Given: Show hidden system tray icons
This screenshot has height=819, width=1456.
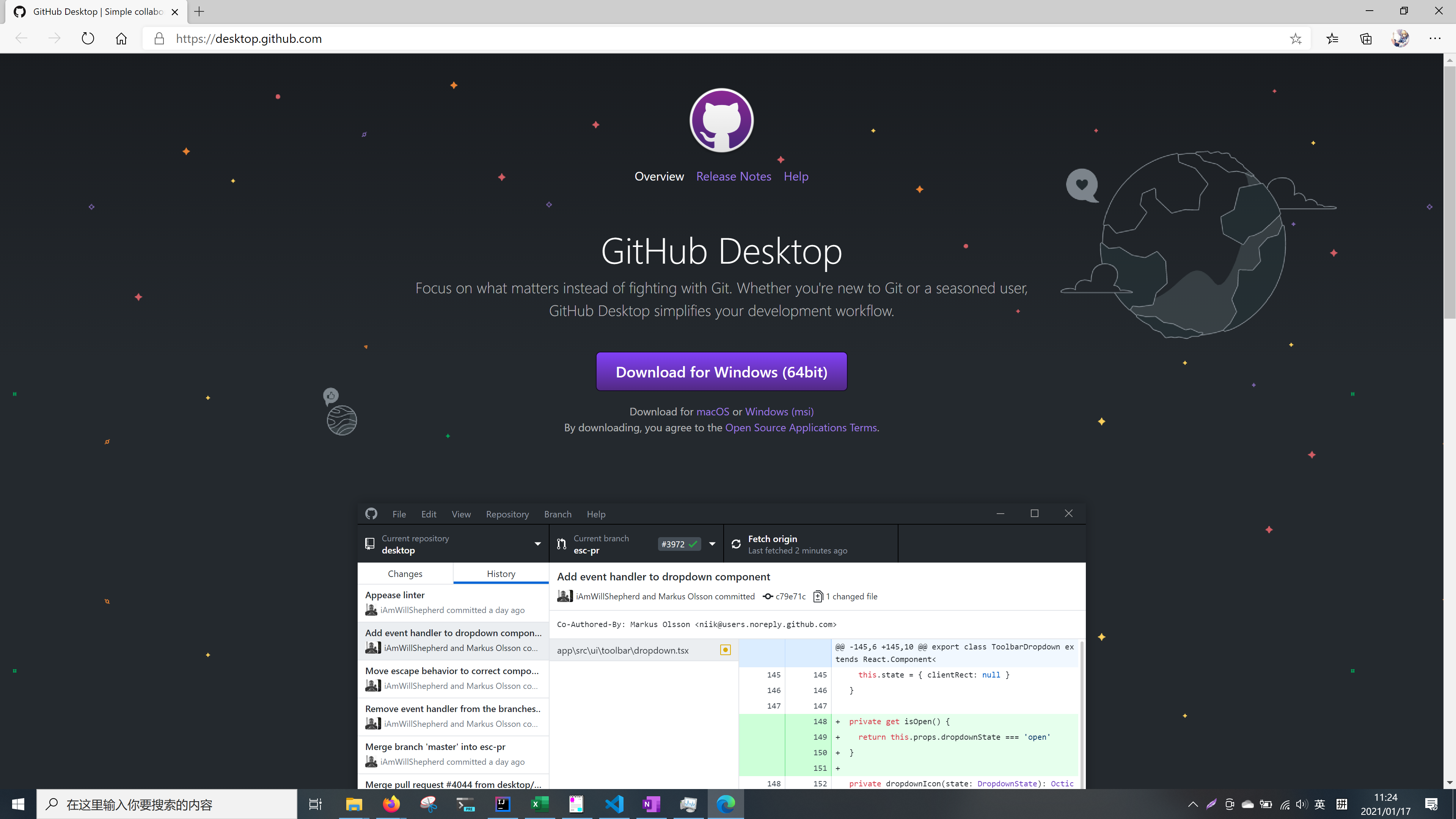Looking at the screenshot, I should (1193, 804).
